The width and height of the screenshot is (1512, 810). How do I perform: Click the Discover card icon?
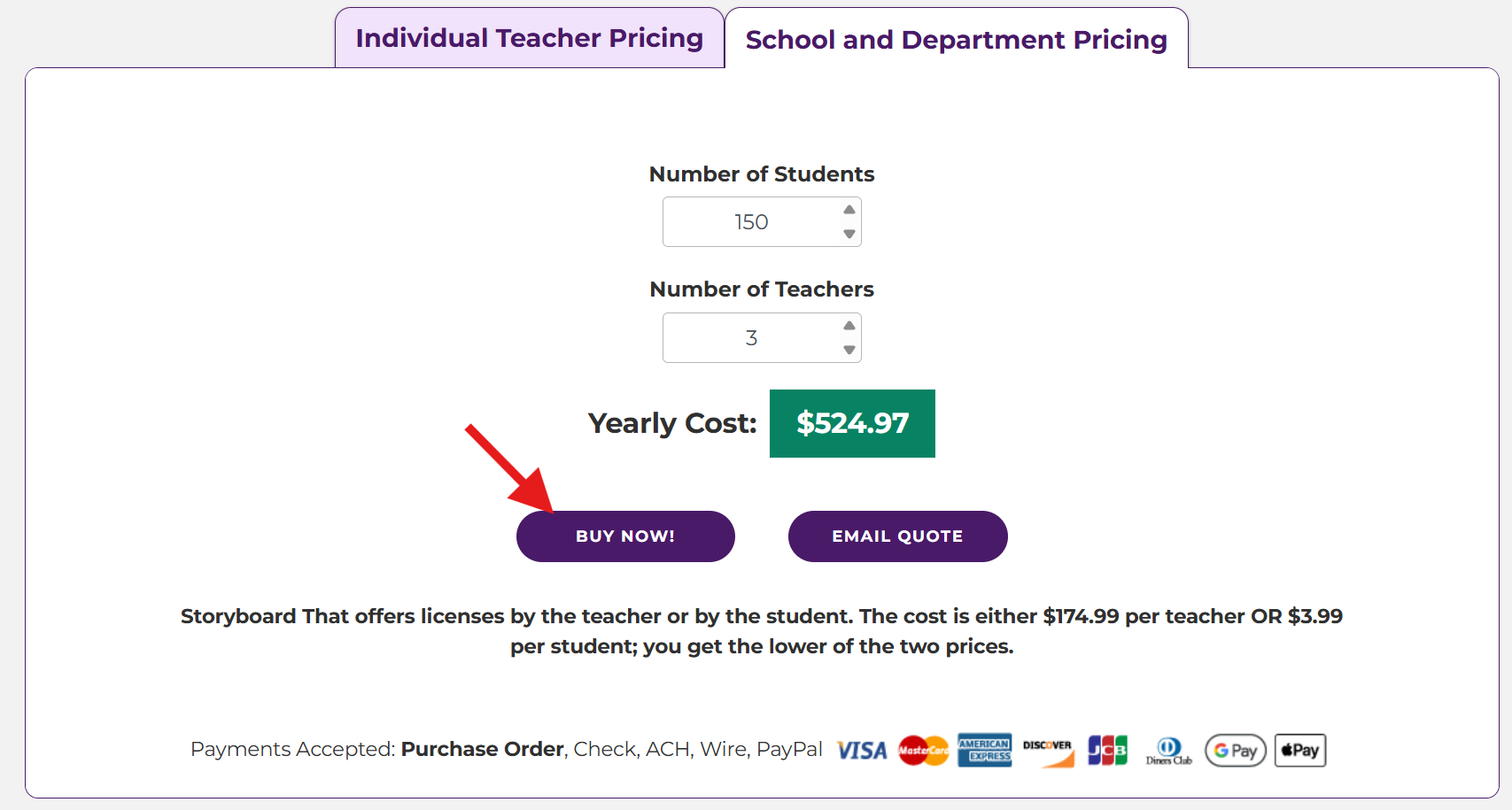point(1047,752)
